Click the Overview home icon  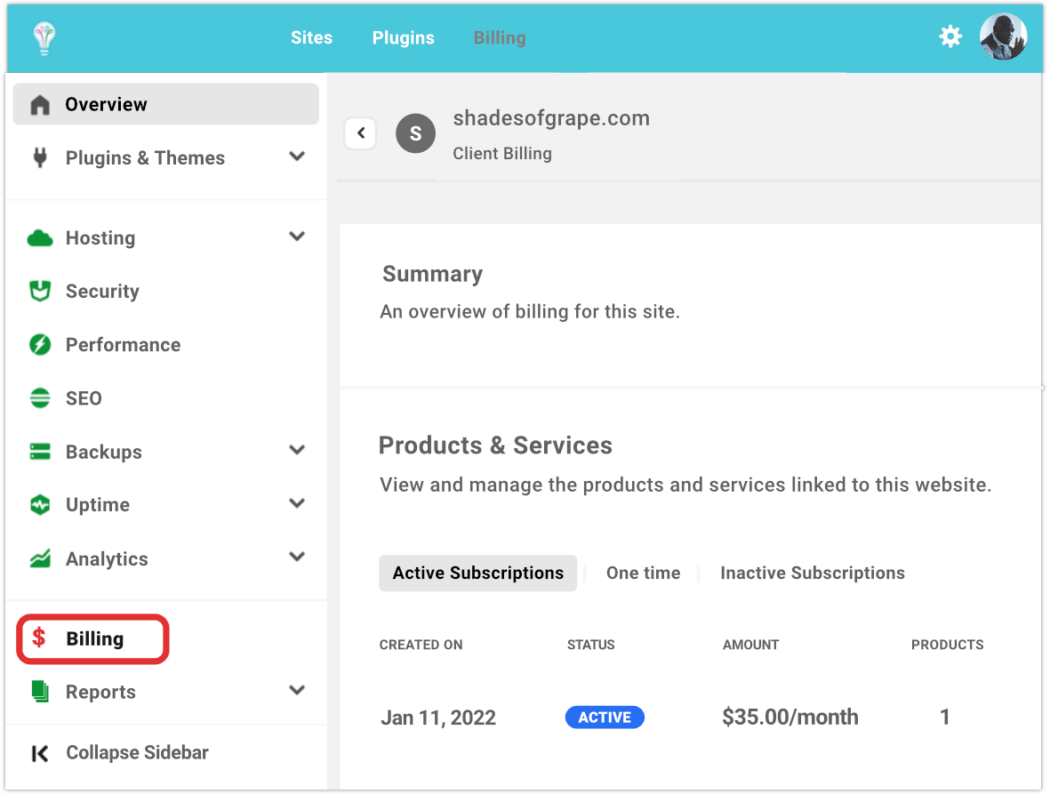(x=40, y=104)
